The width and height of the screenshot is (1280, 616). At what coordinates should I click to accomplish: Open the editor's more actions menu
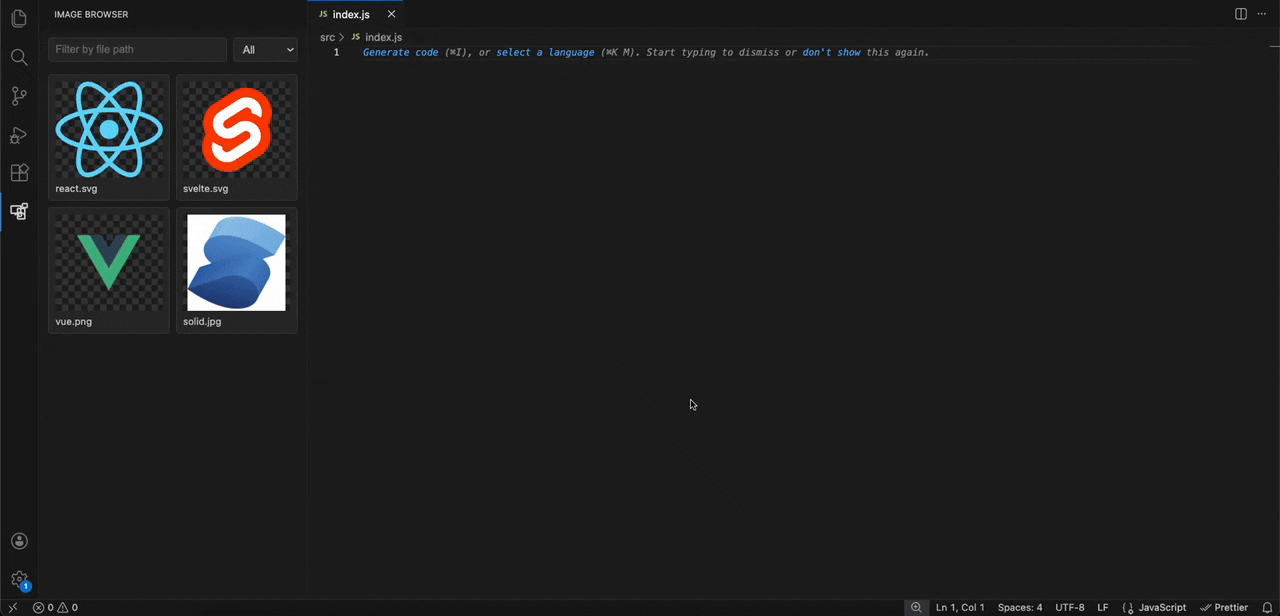click(1261, 14)
